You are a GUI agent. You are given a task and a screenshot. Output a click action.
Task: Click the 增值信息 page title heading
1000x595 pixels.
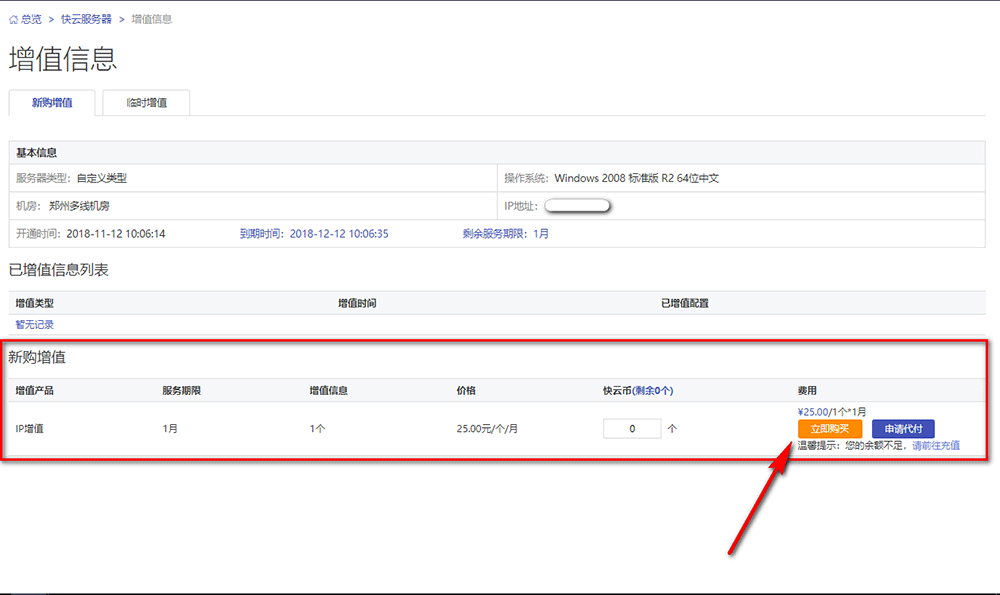[63, 59]
